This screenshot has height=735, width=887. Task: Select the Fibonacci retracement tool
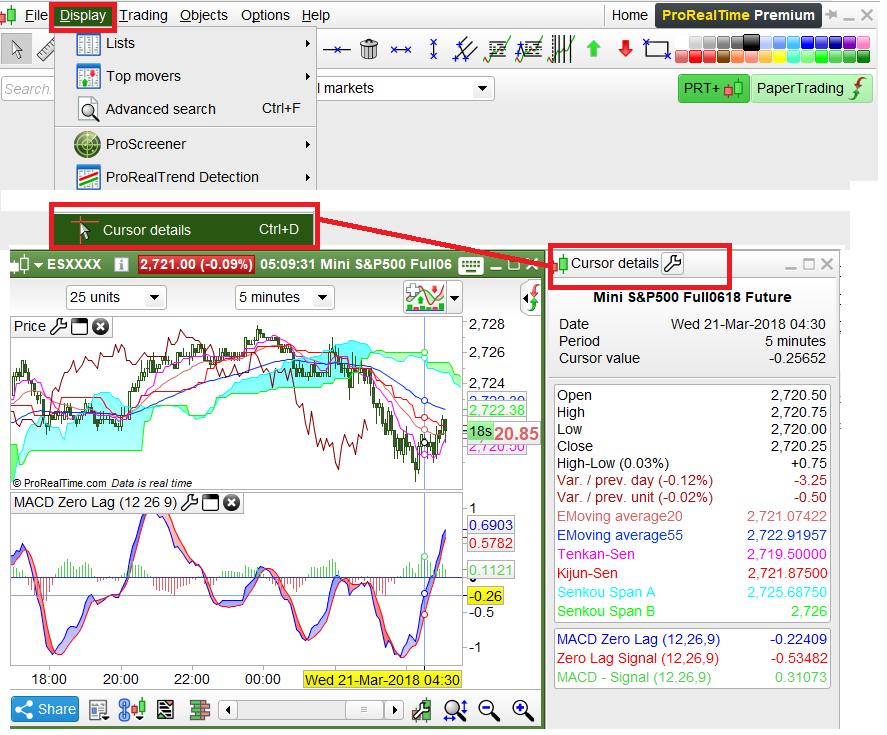click(x=497, y=49)
